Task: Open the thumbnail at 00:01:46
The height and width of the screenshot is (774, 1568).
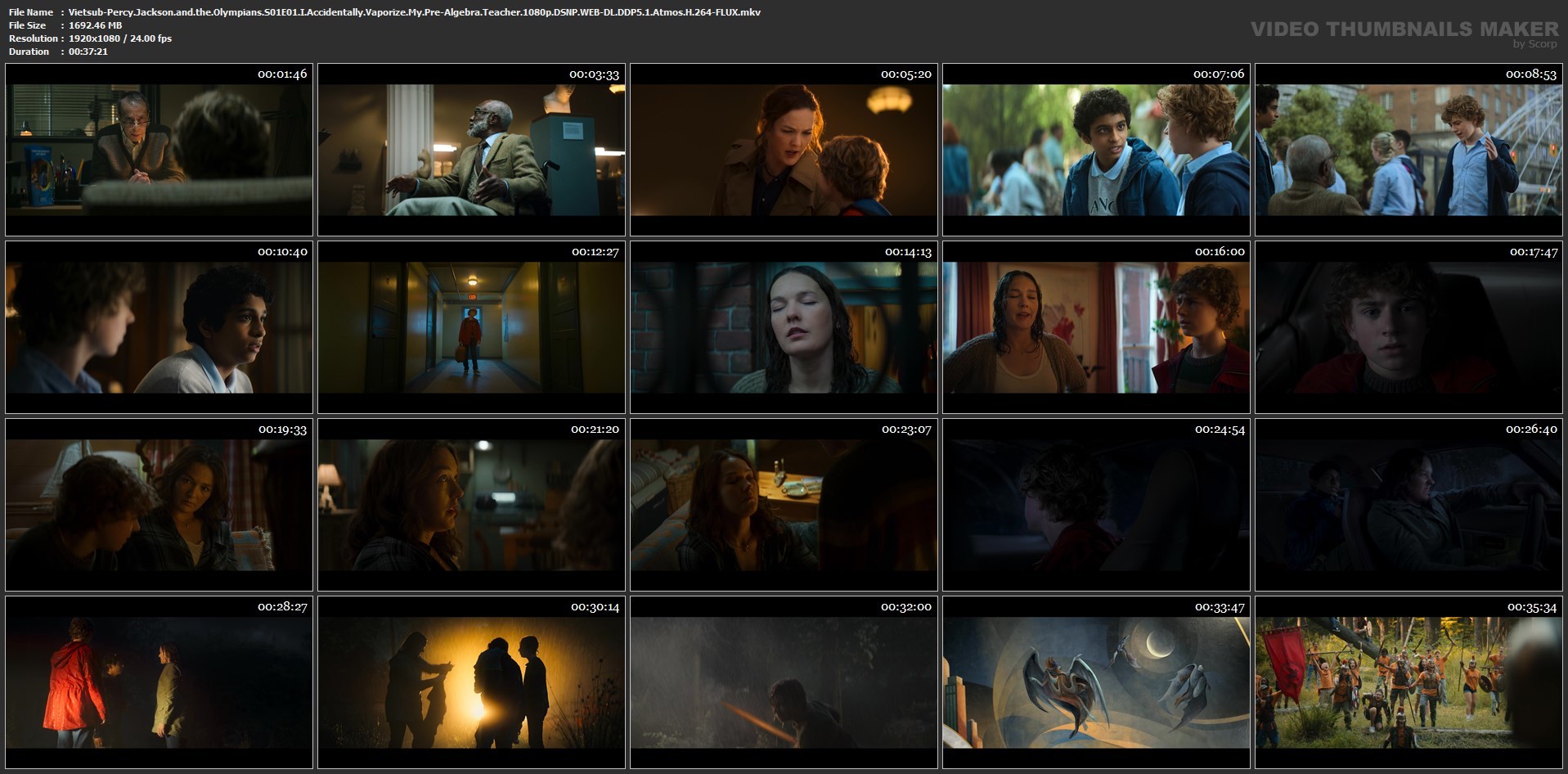Action: (159, 150)
